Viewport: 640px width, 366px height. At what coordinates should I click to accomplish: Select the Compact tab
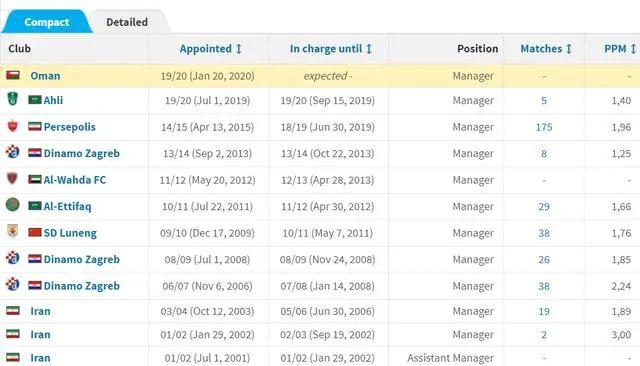[47, 22]
